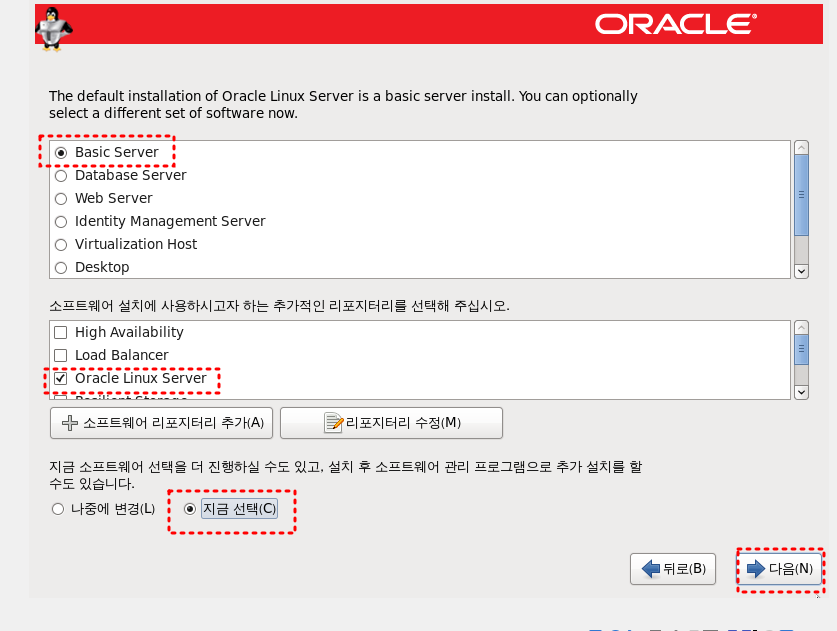This screenshot has height=631, width=837.
Task: Click the repository list scrollbar thumb
Action: point(801,349)
